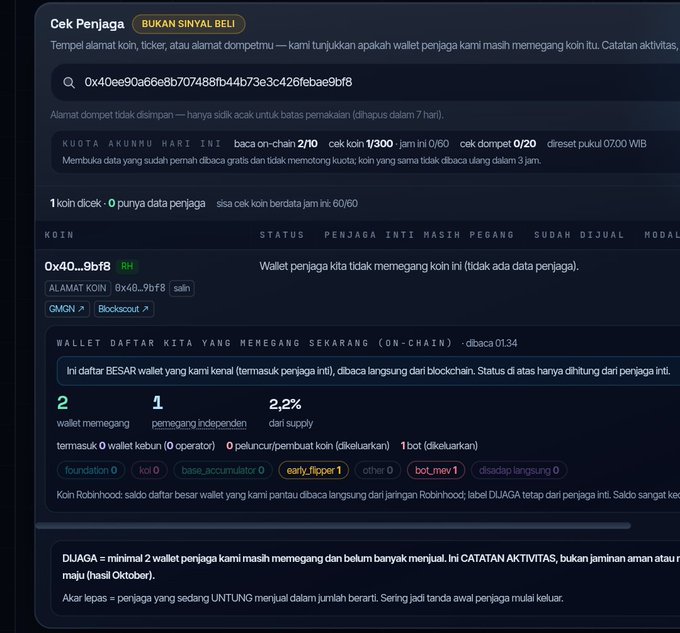The width and height of the screenshot is (680, 633).
Task: Toggle the disadap langsung 0 chip
Action: pyautogui.click(x=519, y=470)
